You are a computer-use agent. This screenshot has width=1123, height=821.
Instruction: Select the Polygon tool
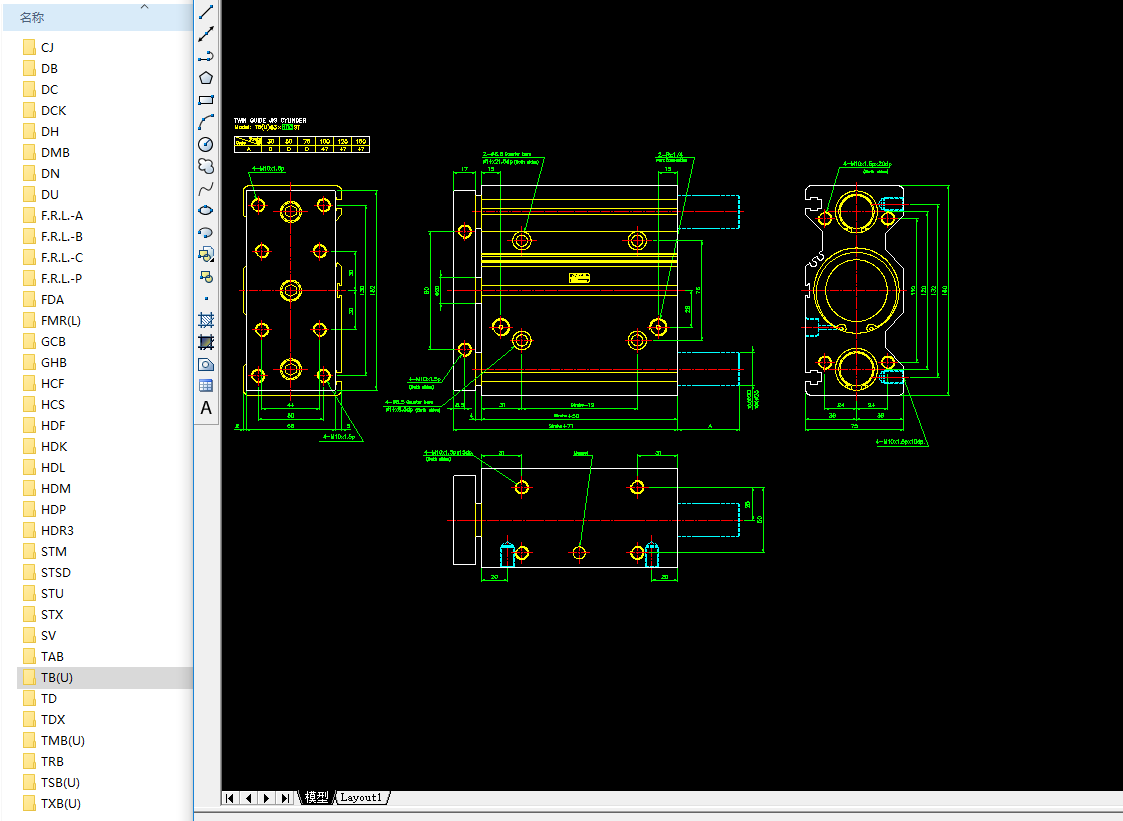coord(206,78)
